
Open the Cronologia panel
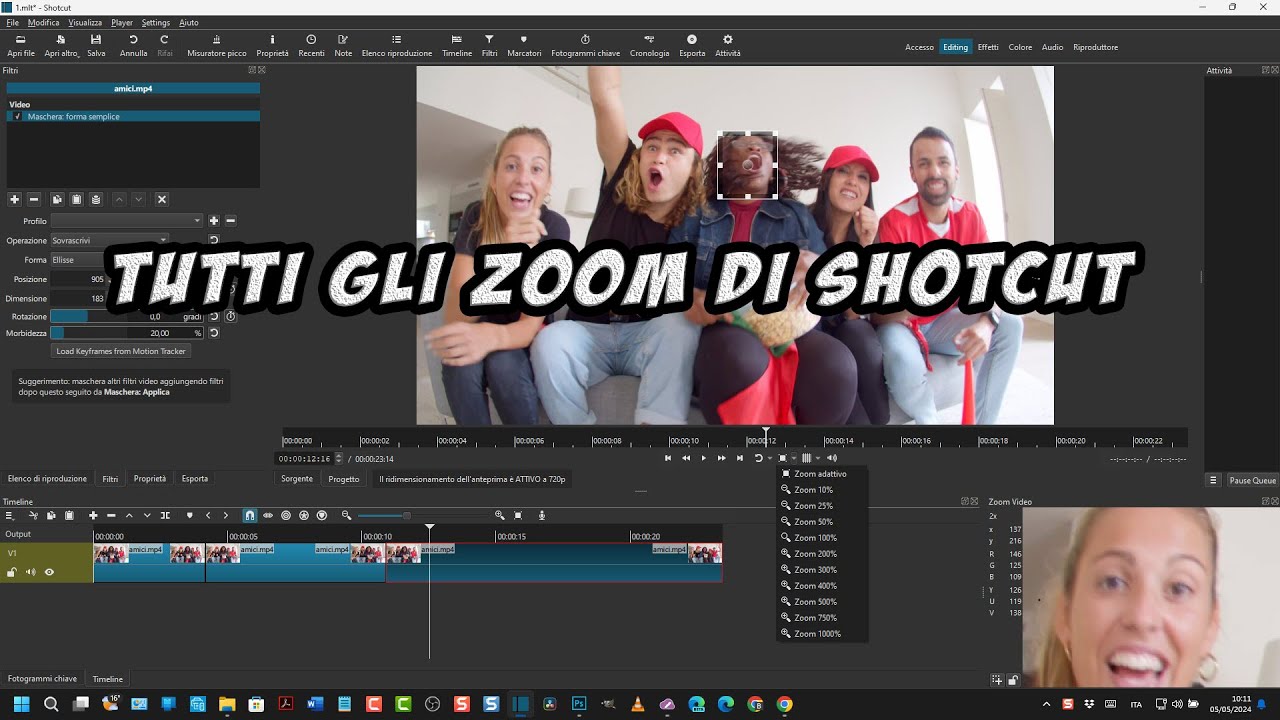point(649,46)
